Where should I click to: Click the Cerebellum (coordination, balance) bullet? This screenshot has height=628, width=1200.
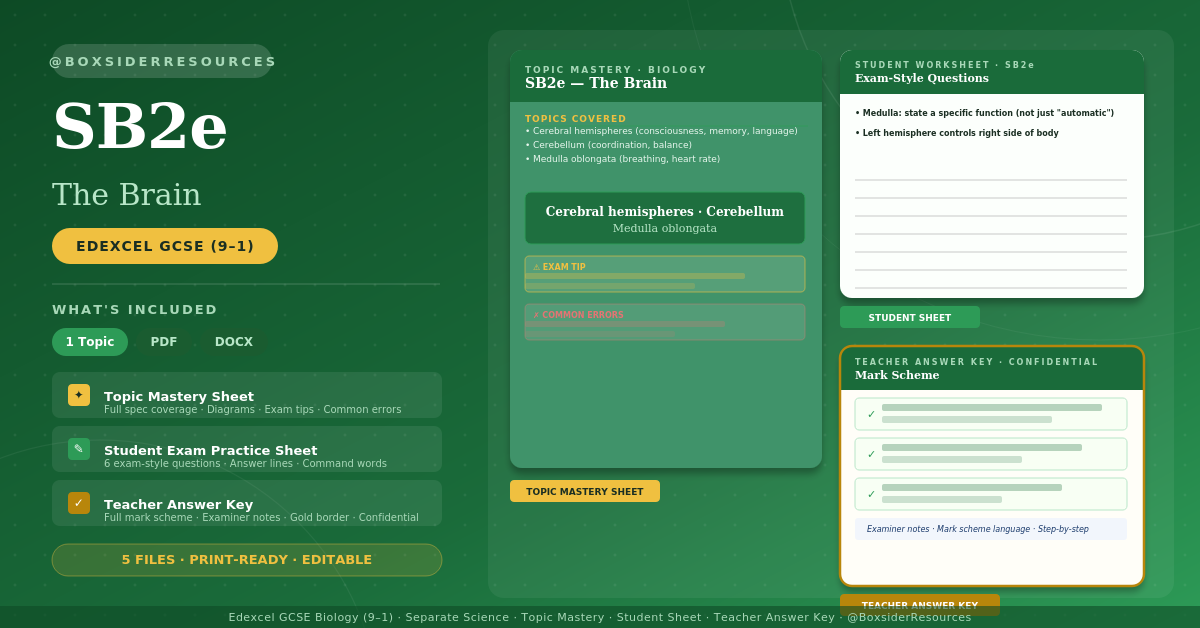(609, 145)
